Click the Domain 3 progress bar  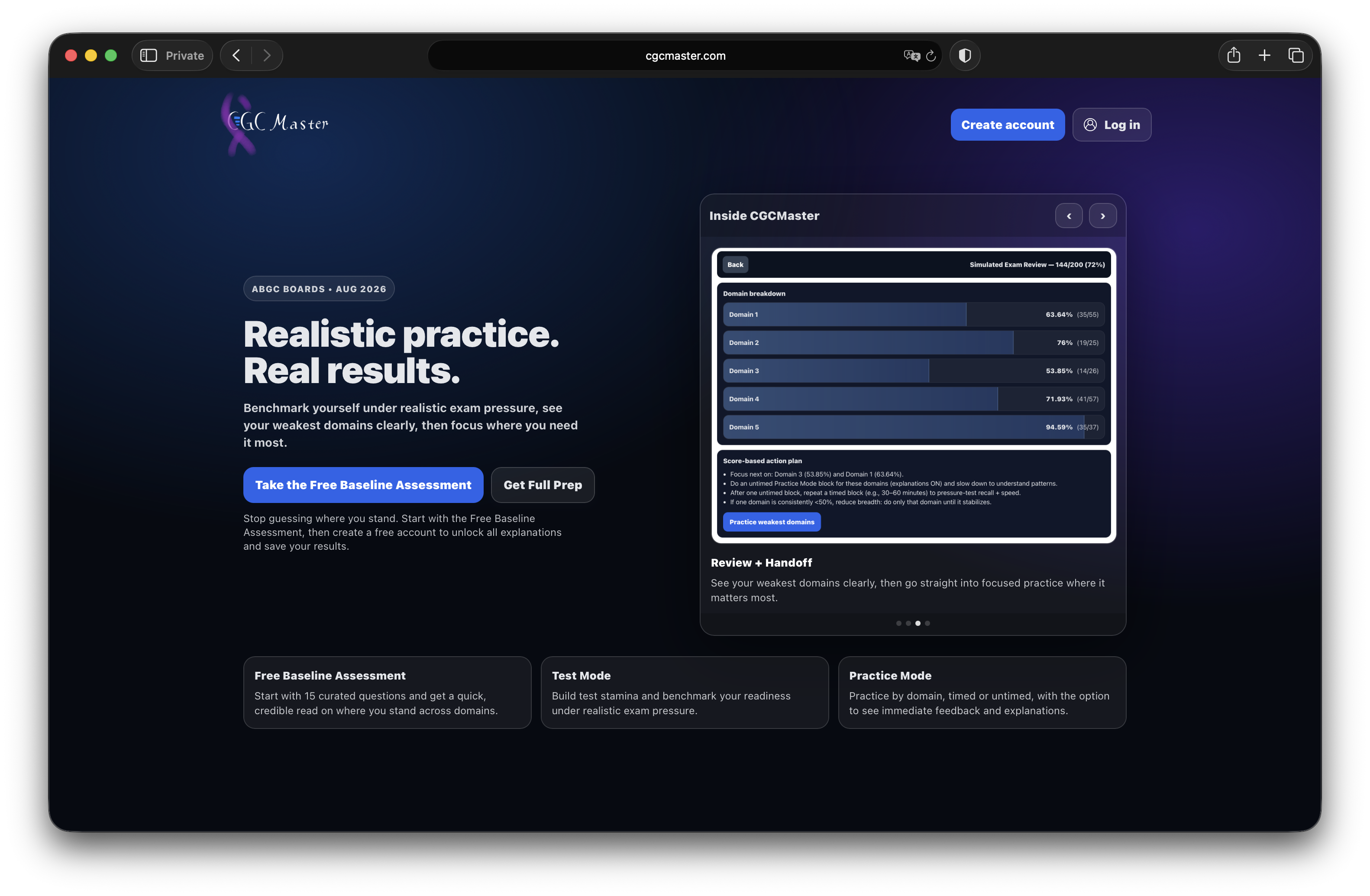point(914,371)
